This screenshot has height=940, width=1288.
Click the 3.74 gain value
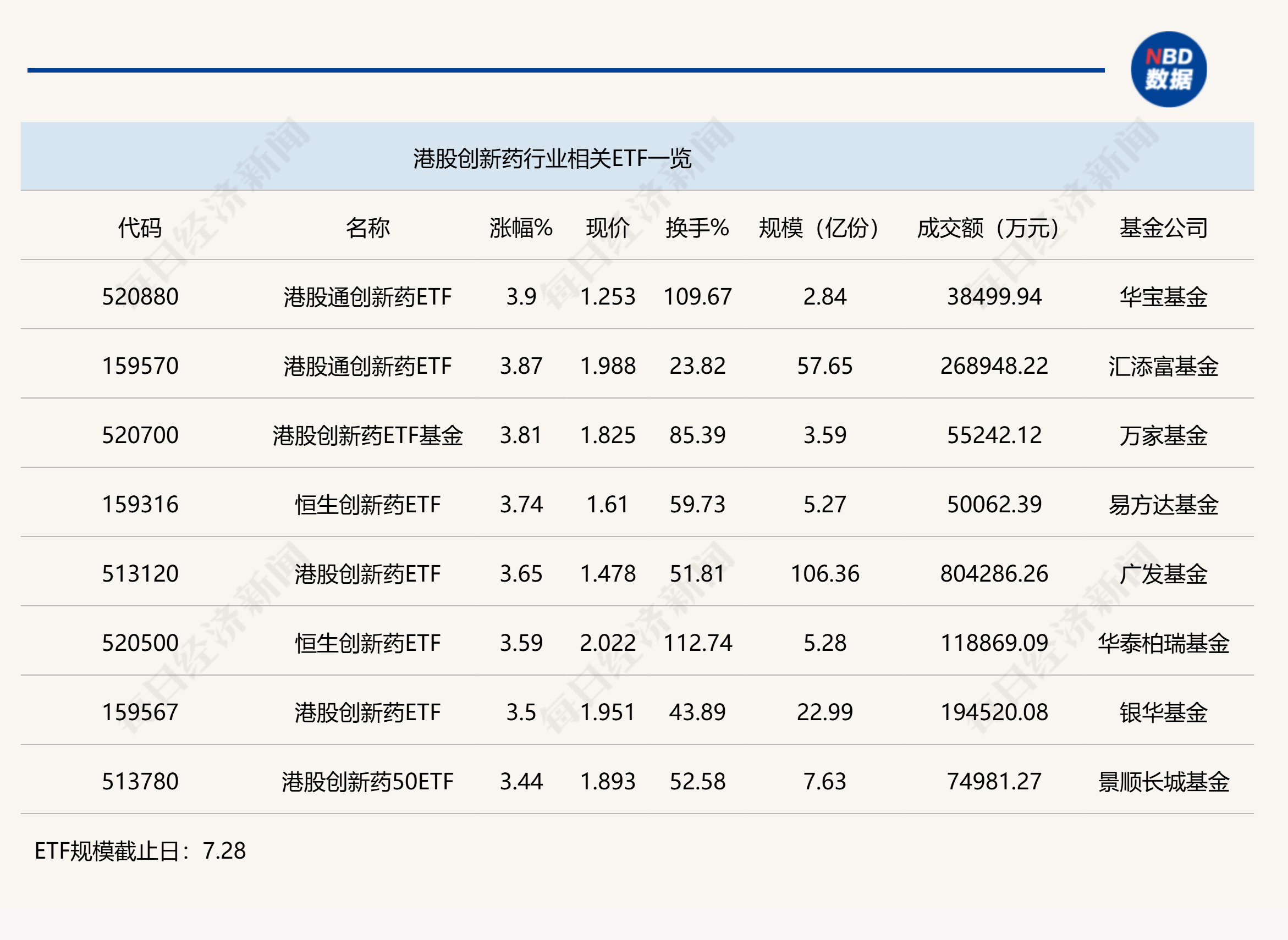point(521,505)
